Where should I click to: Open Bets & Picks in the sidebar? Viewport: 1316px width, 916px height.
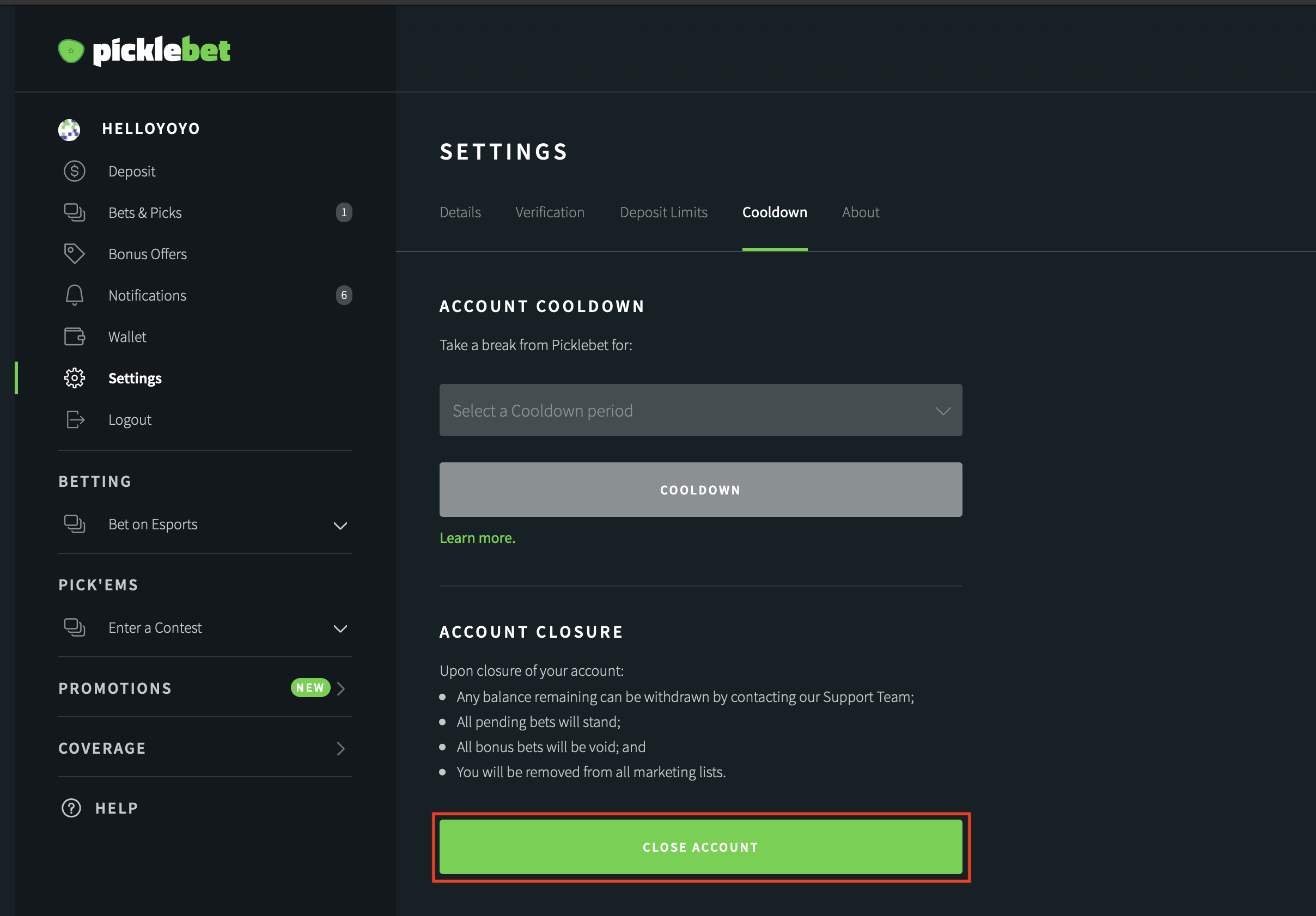pyautogui.click(x=145, y=213)
